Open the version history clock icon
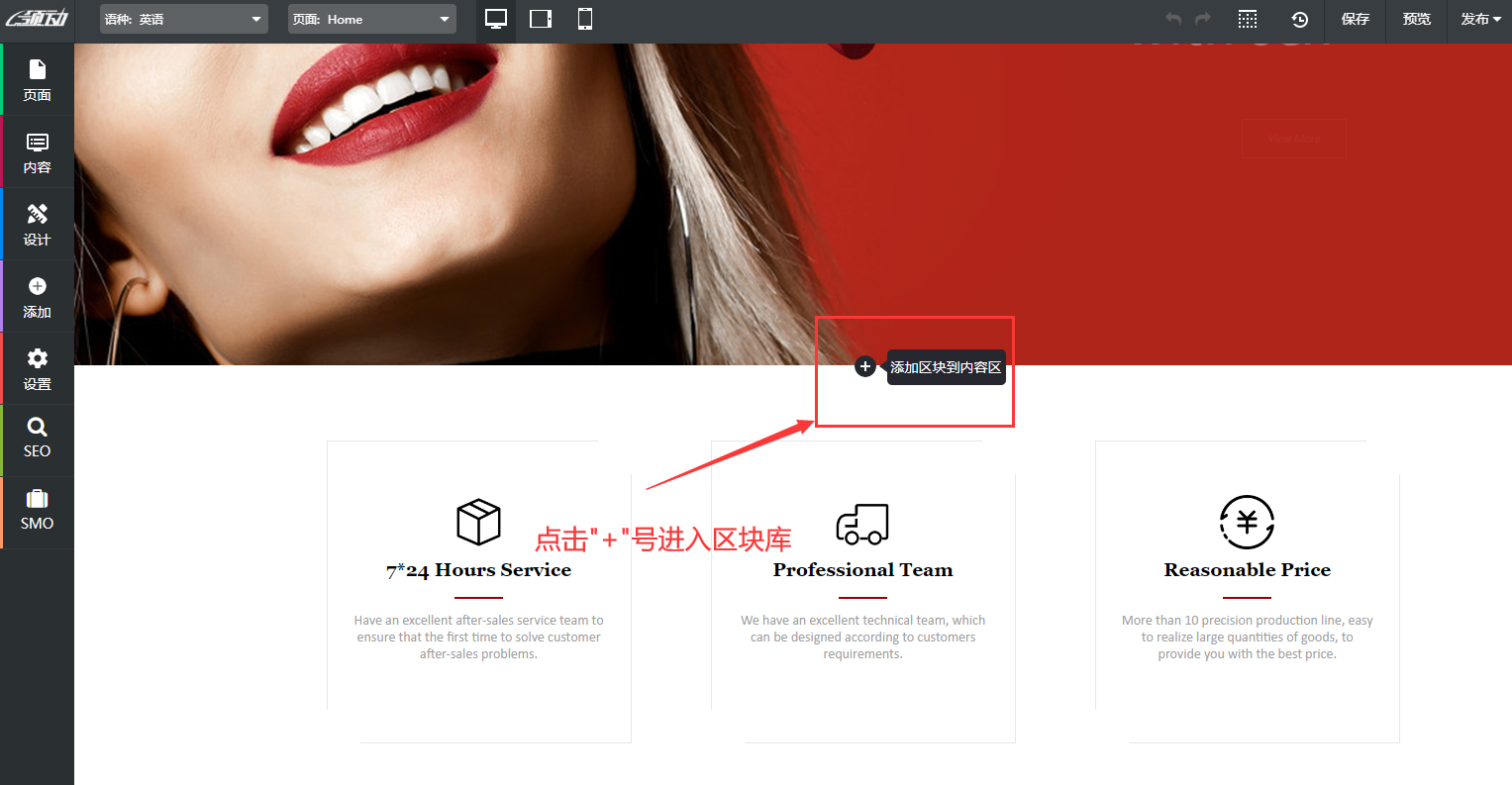Viewport: 1512px width, 785px height. [1300, 20]
